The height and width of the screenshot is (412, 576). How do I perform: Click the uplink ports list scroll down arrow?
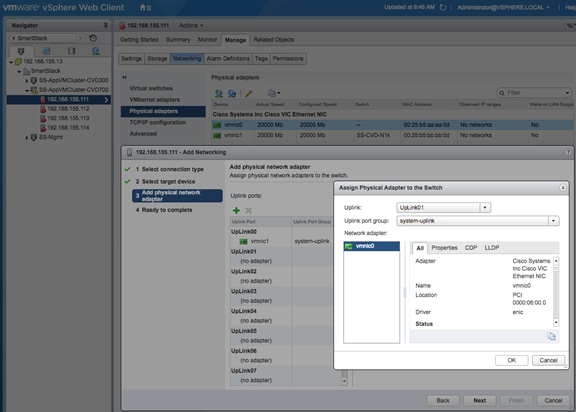click(344, 381)
